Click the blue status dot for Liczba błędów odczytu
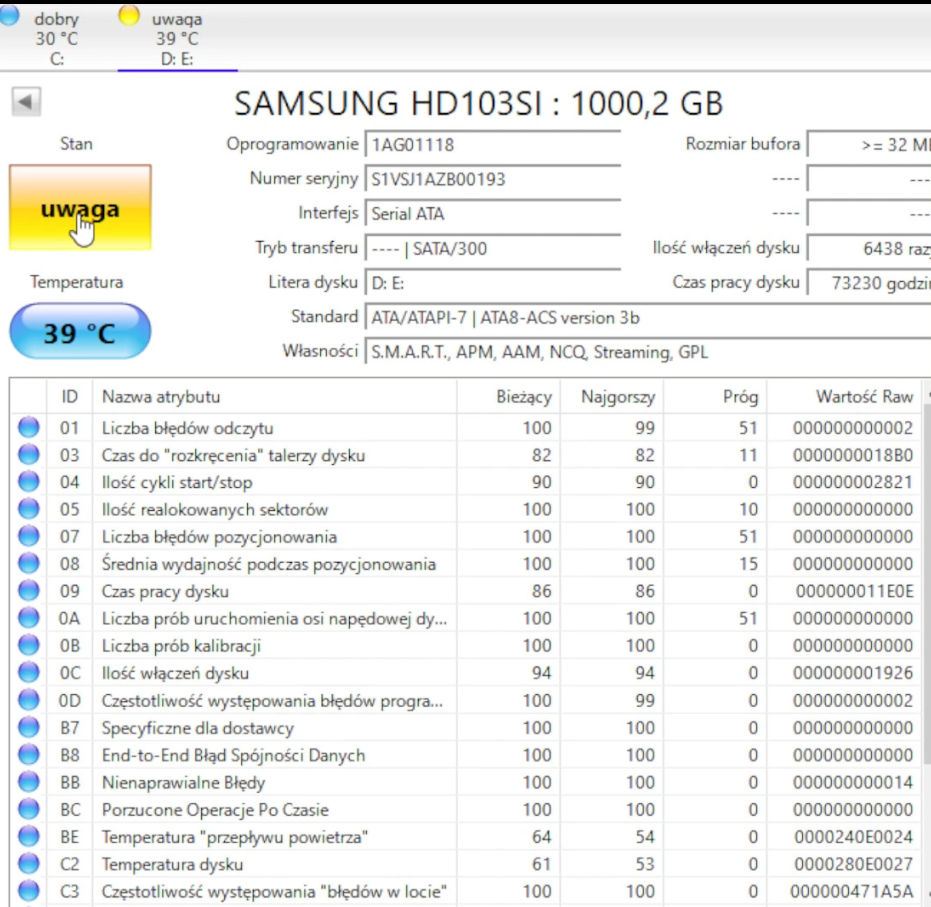This screenshot has width=931, height=907. click(x=28, y=427)
